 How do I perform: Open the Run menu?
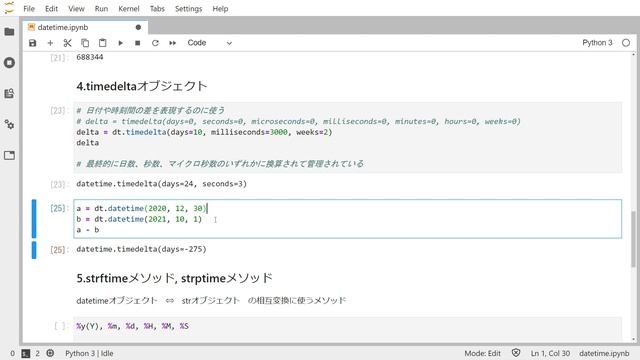coord(101,9)
